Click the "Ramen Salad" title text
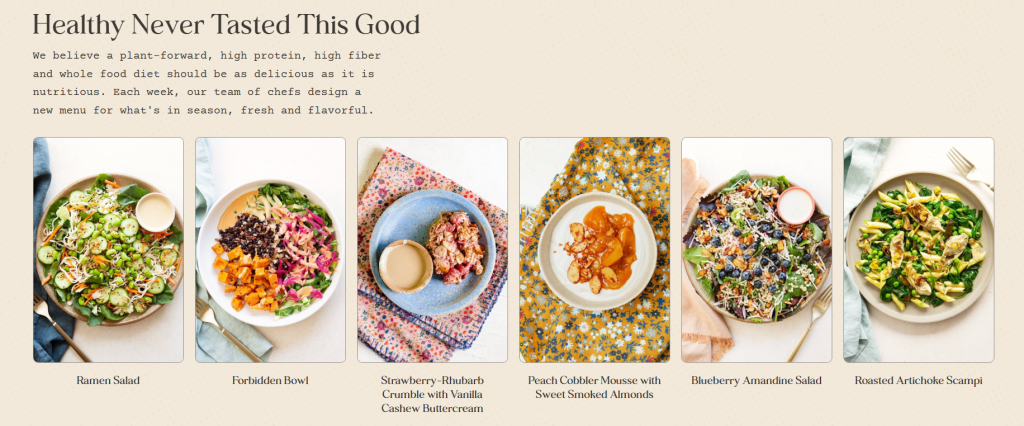This screenshot has width=1024, height=426. click(108, 381)
